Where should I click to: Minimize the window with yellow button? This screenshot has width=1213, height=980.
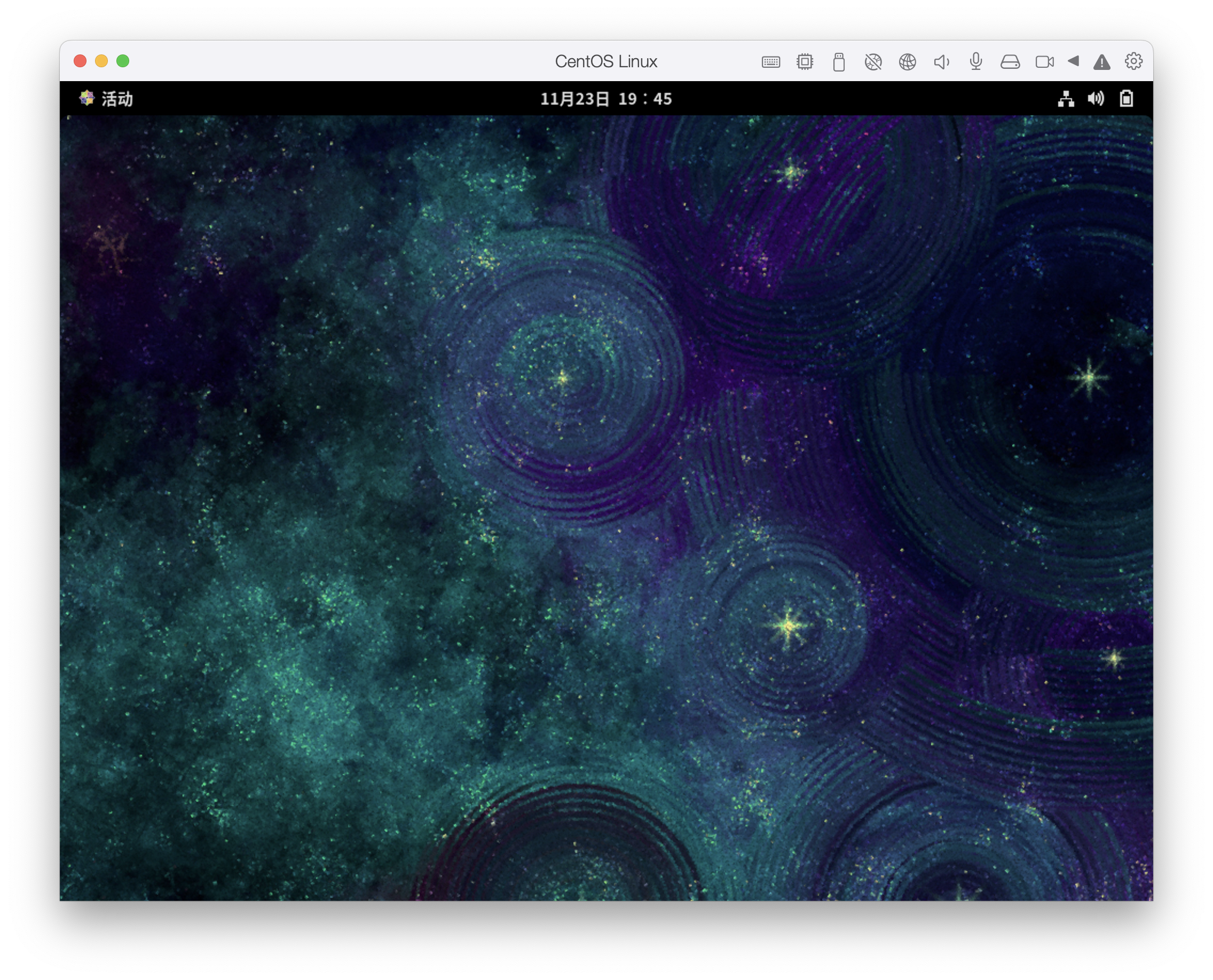101,61
